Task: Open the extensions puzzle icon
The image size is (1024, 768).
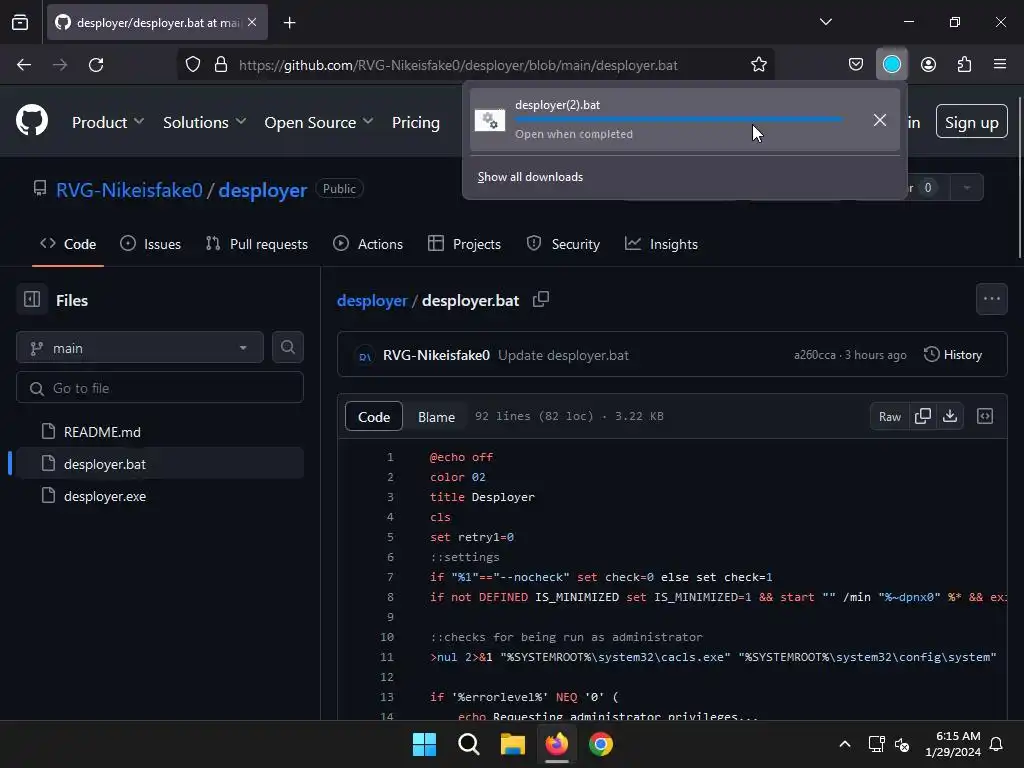Action: pos(964,65)
